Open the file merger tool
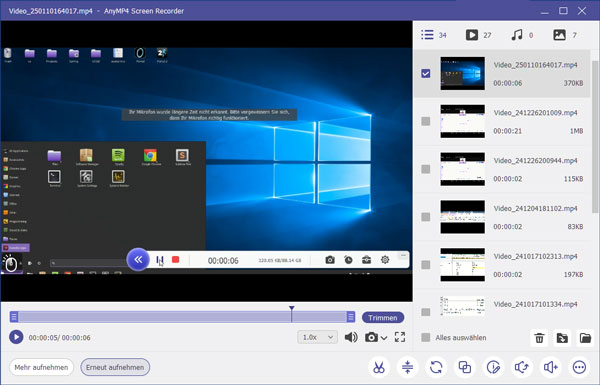This screenshot has height=385, width=600. pyautogui.click(x=465, y=367)
